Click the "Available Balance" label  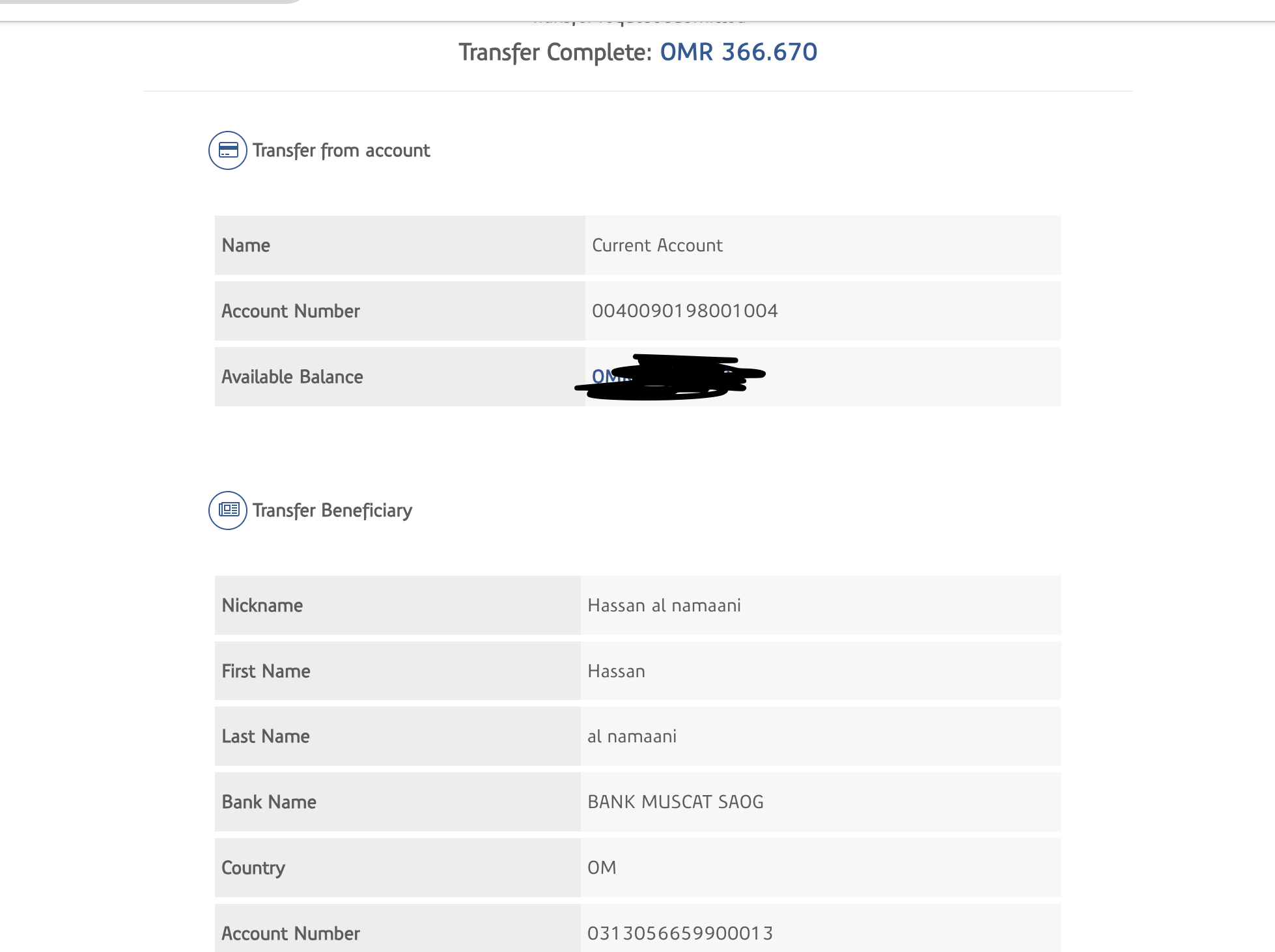coord(292,377)
